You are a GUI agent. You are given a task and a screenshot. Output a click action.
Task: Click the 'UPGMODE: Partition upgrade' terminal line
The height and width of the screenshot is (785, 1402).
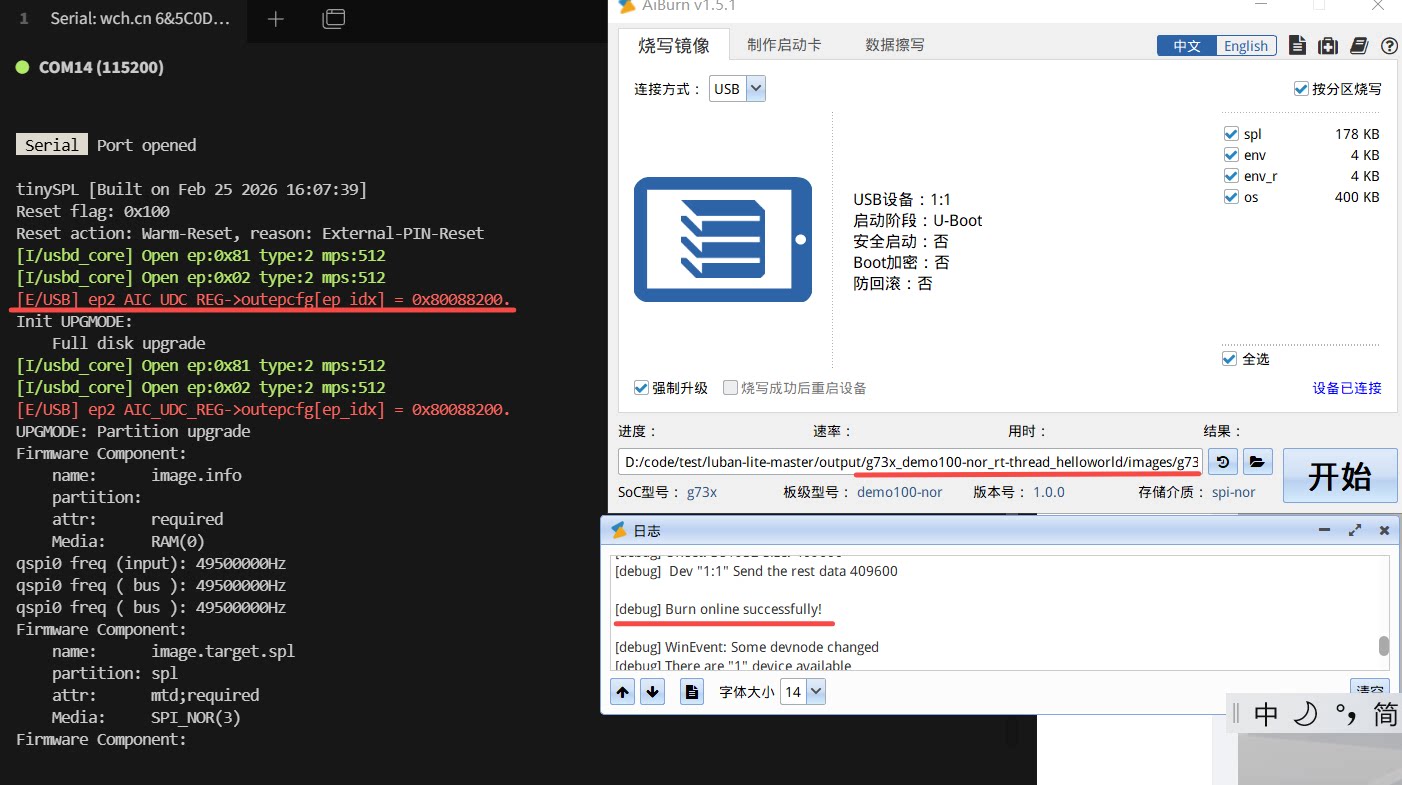click(133, 431)
